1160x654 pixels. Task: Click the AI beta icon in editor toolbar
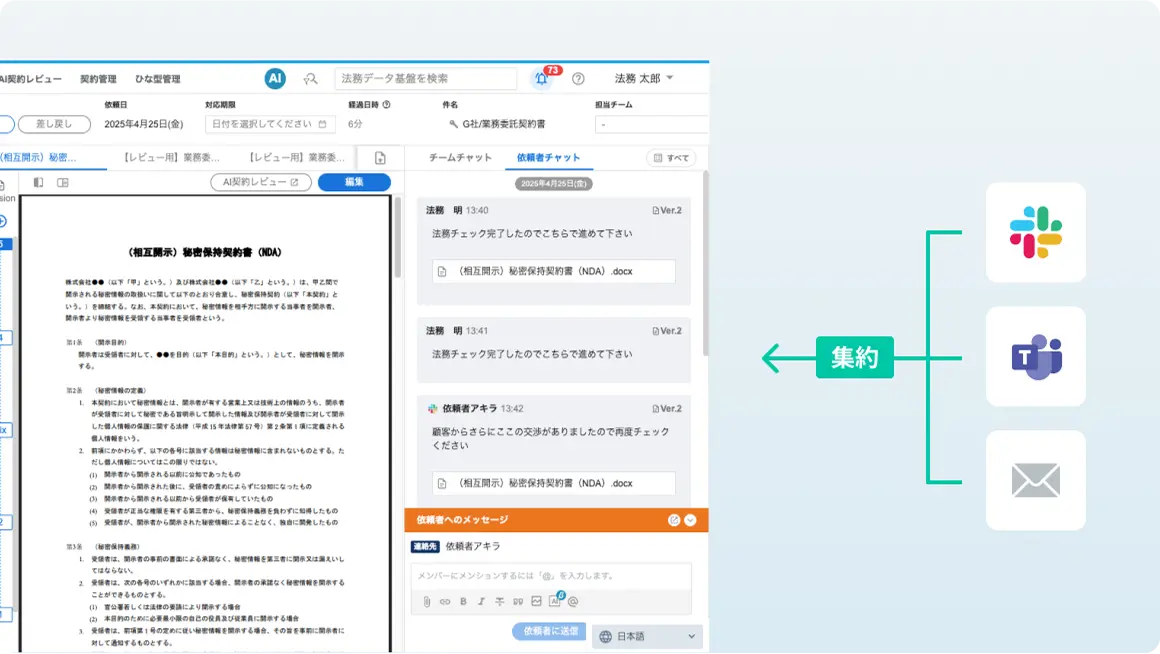(x=556, y=599)
